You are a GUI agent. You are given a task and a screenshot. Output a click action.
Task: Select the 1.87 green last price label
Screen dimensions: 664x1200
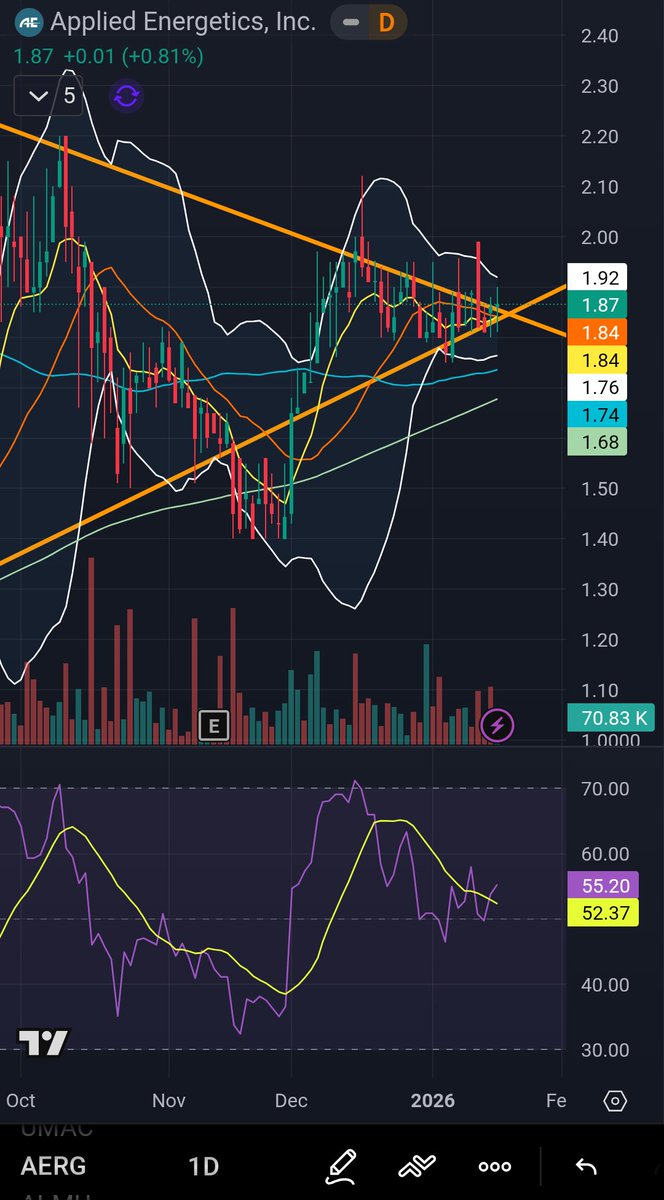point(597,305)
